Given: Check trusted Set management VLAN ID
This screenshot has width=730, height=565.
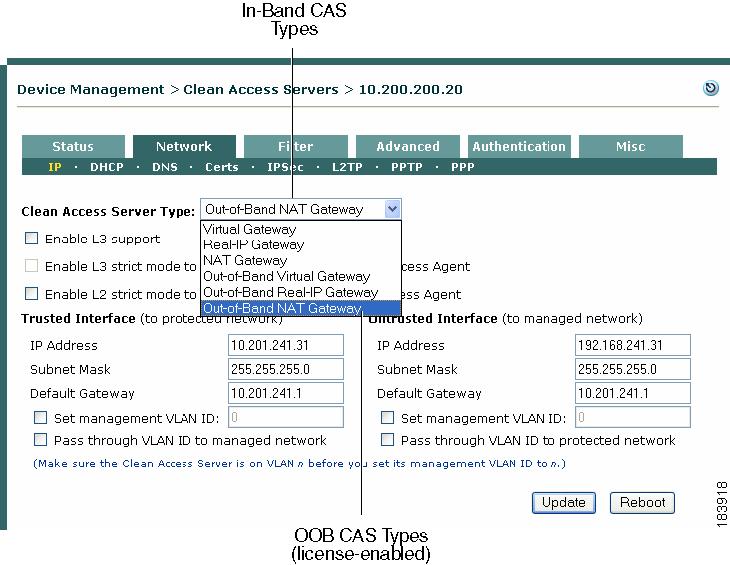Looking at the screenshot, I should [x=41, y=417].
